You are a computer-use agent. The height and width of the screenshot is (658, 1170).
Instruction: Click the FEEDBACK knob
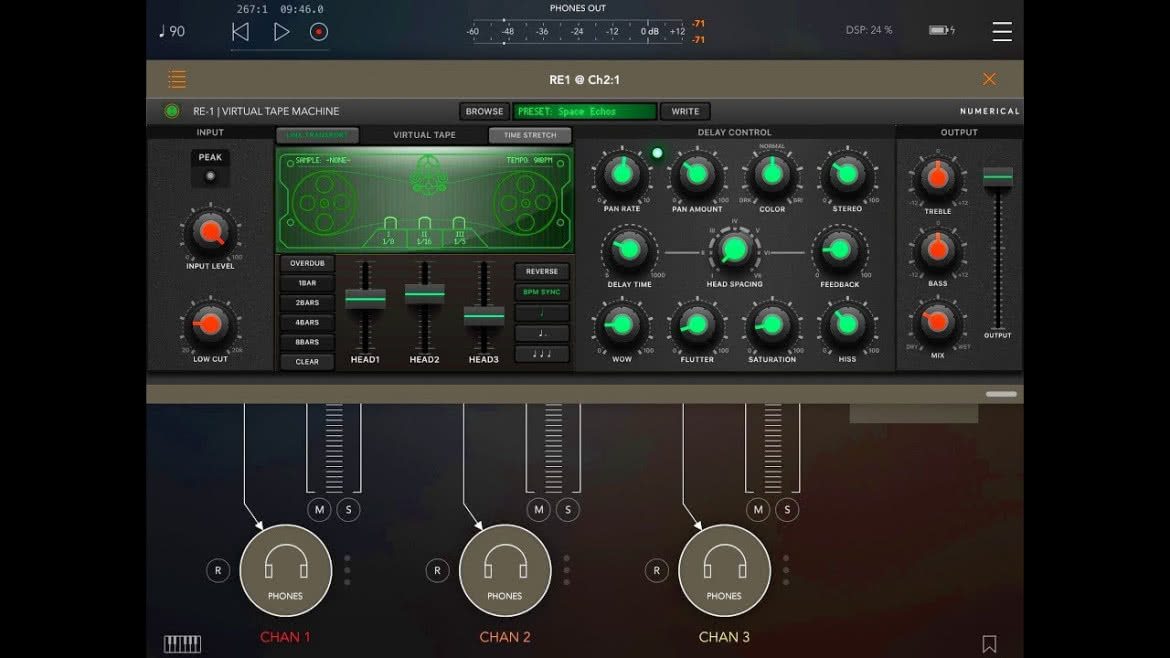(x=839, y=250)
